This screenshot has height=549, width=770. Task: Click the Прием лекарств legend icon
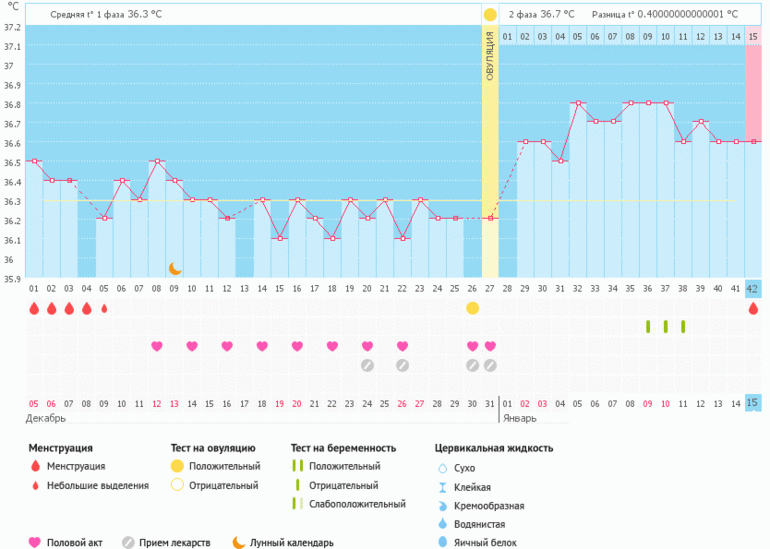(128, 542)
